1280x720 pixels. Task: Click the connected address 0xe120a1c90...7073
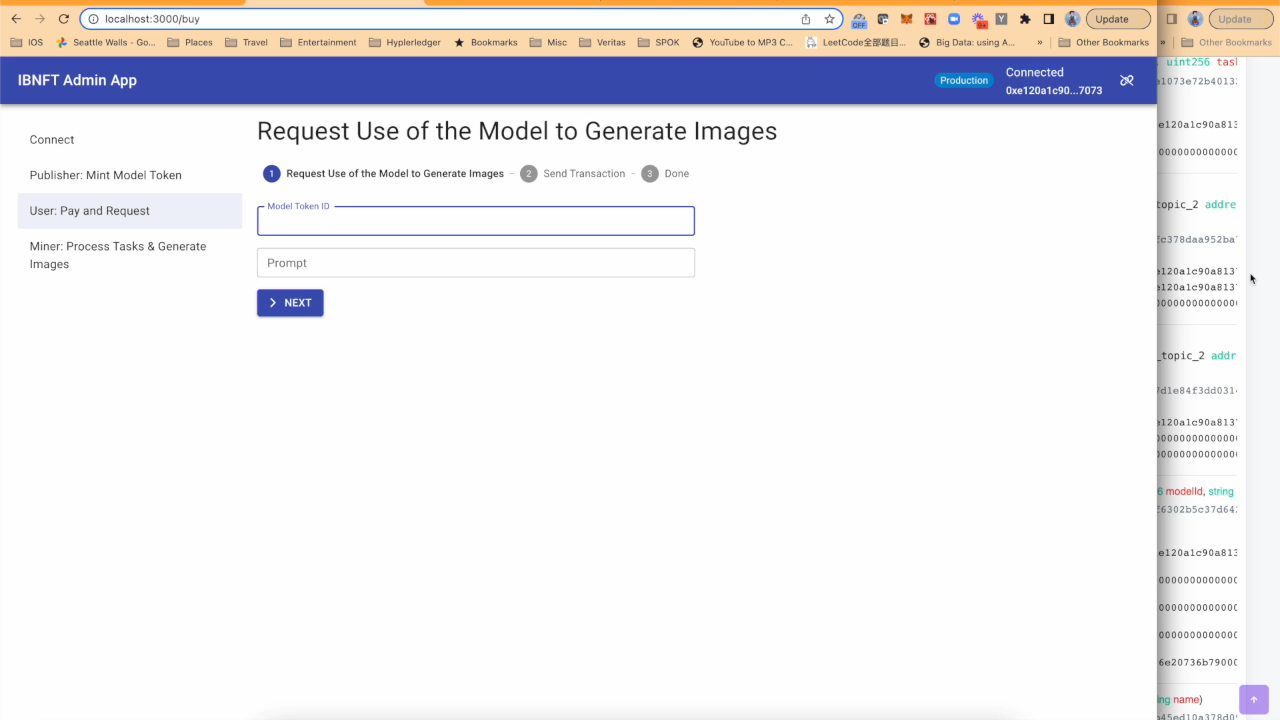pos(1054,90)
